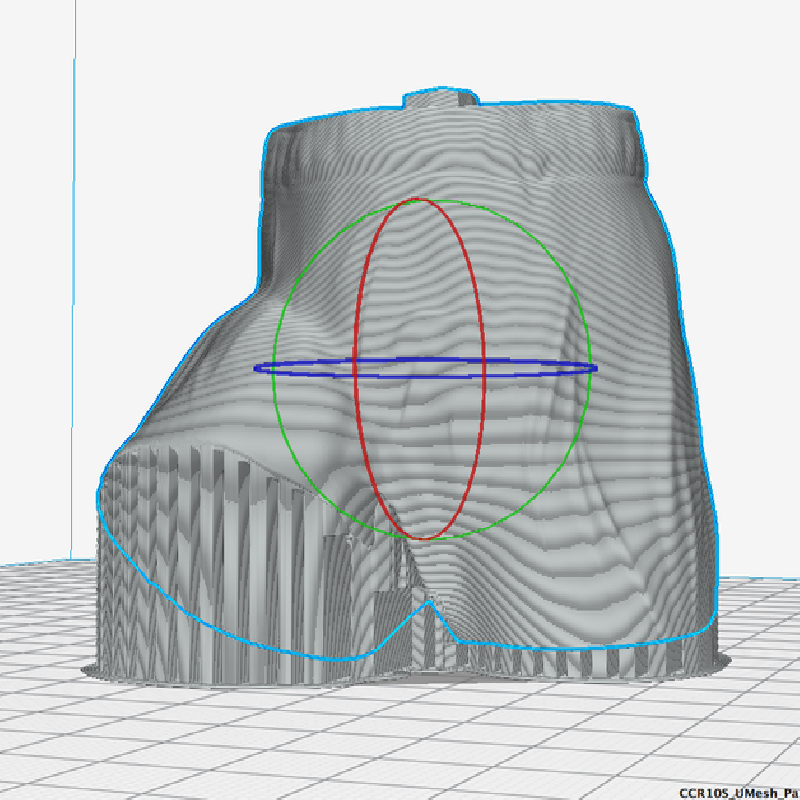Image resolution: width=800 pixels, height=800 pixels.
Task: Click the top of the red rotation ellipse
Action: point(421,199)
